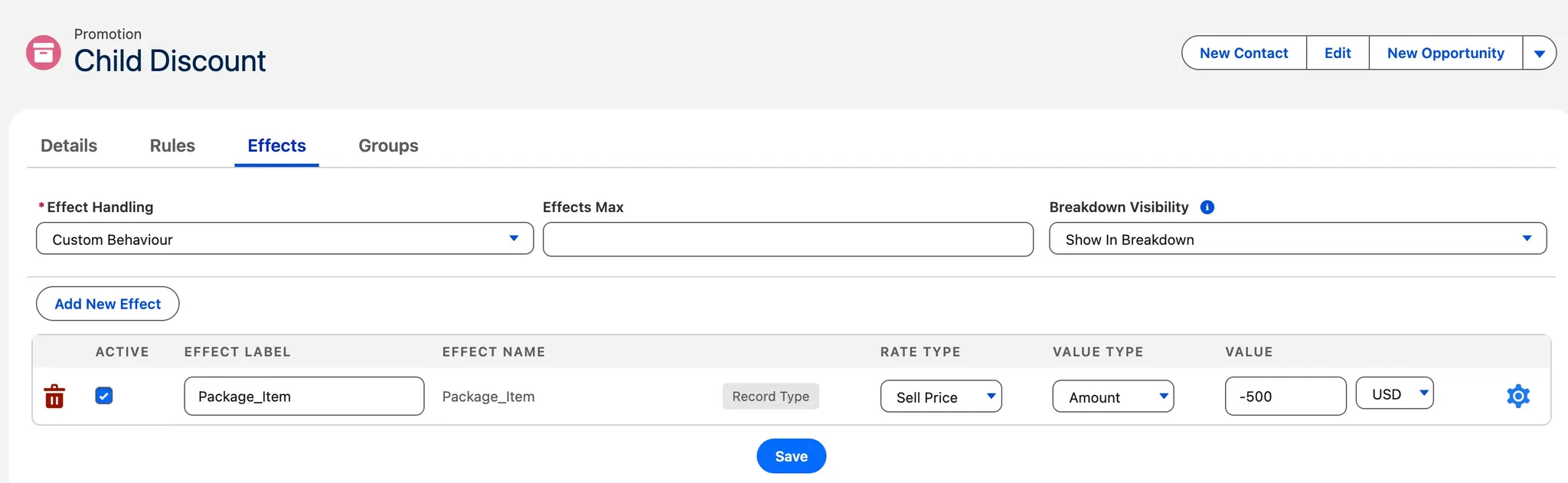Image resolution: width=1568 pixels, height=483 pixels.
Task: Click the Edit button
Action: pyautogui.click(x=1337, y=53)
